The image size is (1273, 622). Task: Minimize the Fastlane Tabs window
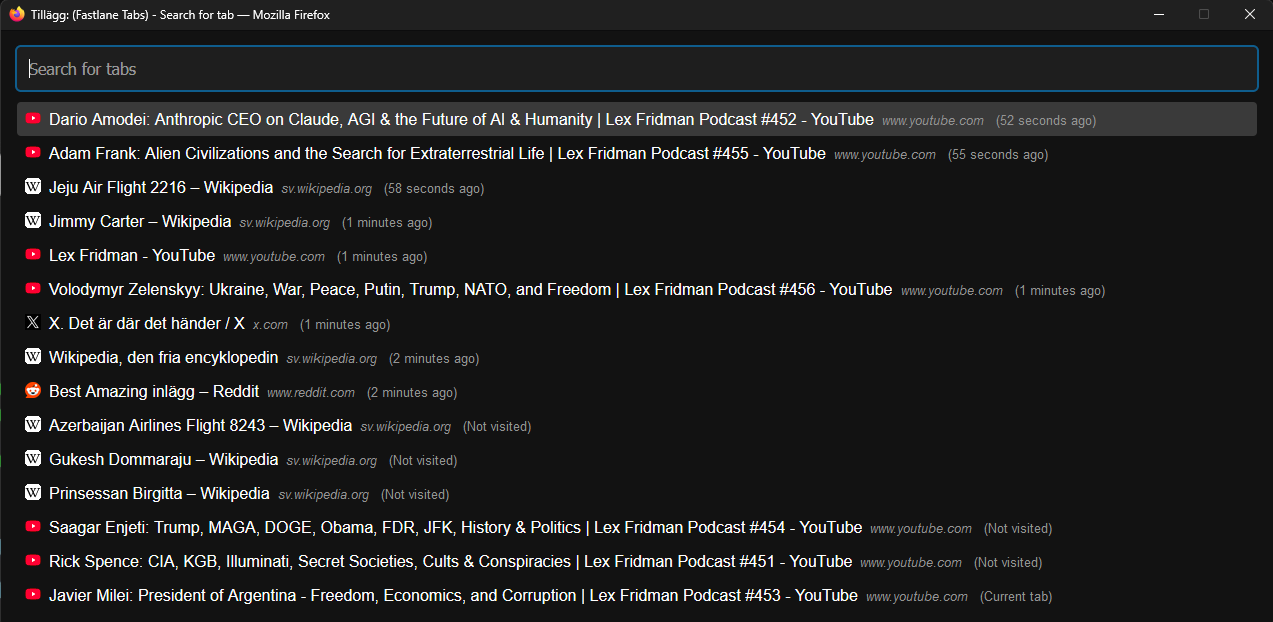(x=1159, y=14)
